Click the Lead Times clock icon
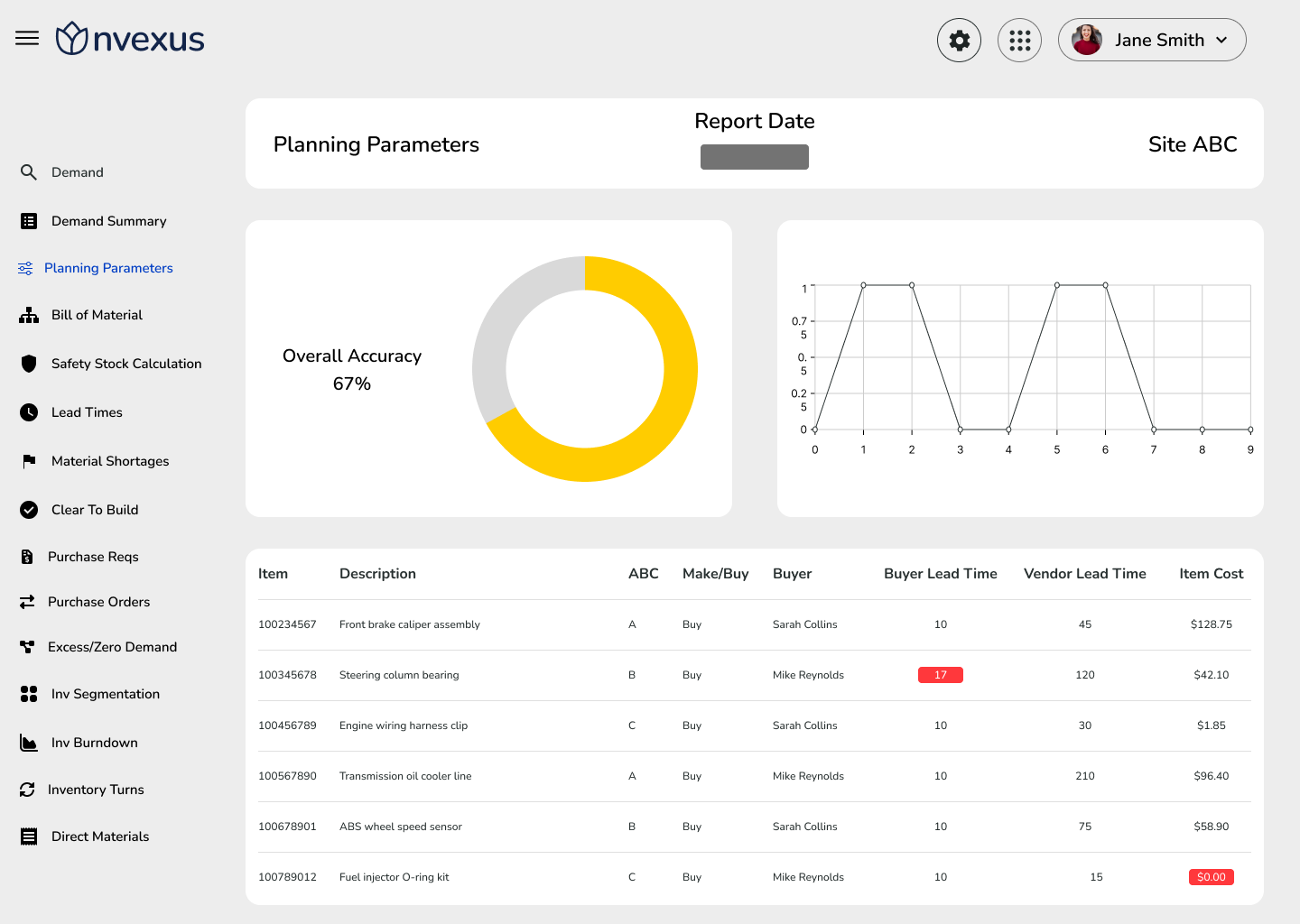The width and height of the screenshot is (1300, 924). tap(29, 412)
